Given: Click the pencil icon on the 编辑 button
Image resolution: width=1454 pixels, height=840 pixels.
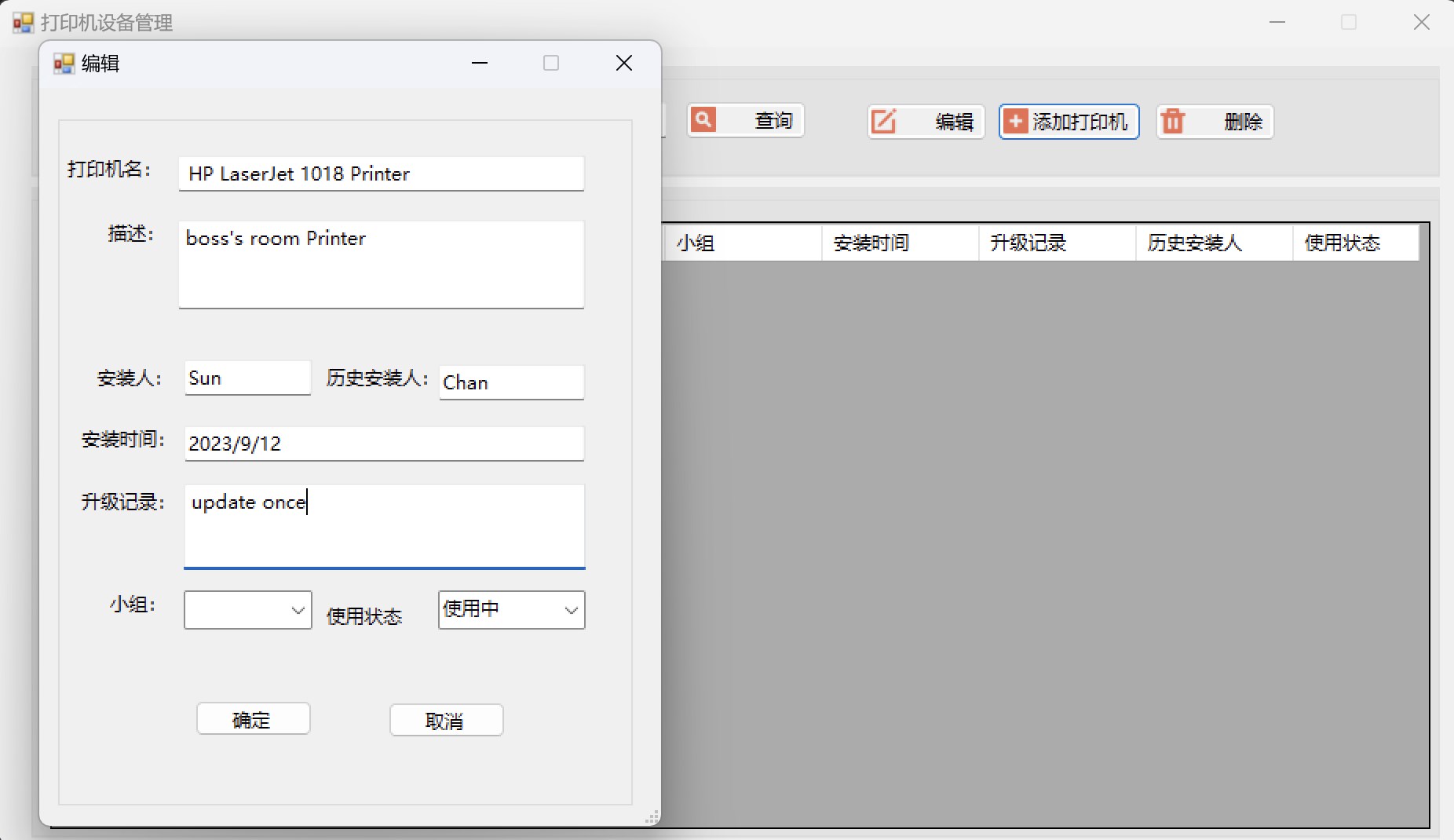Looking at the screenshot, I should coord(886,122).
